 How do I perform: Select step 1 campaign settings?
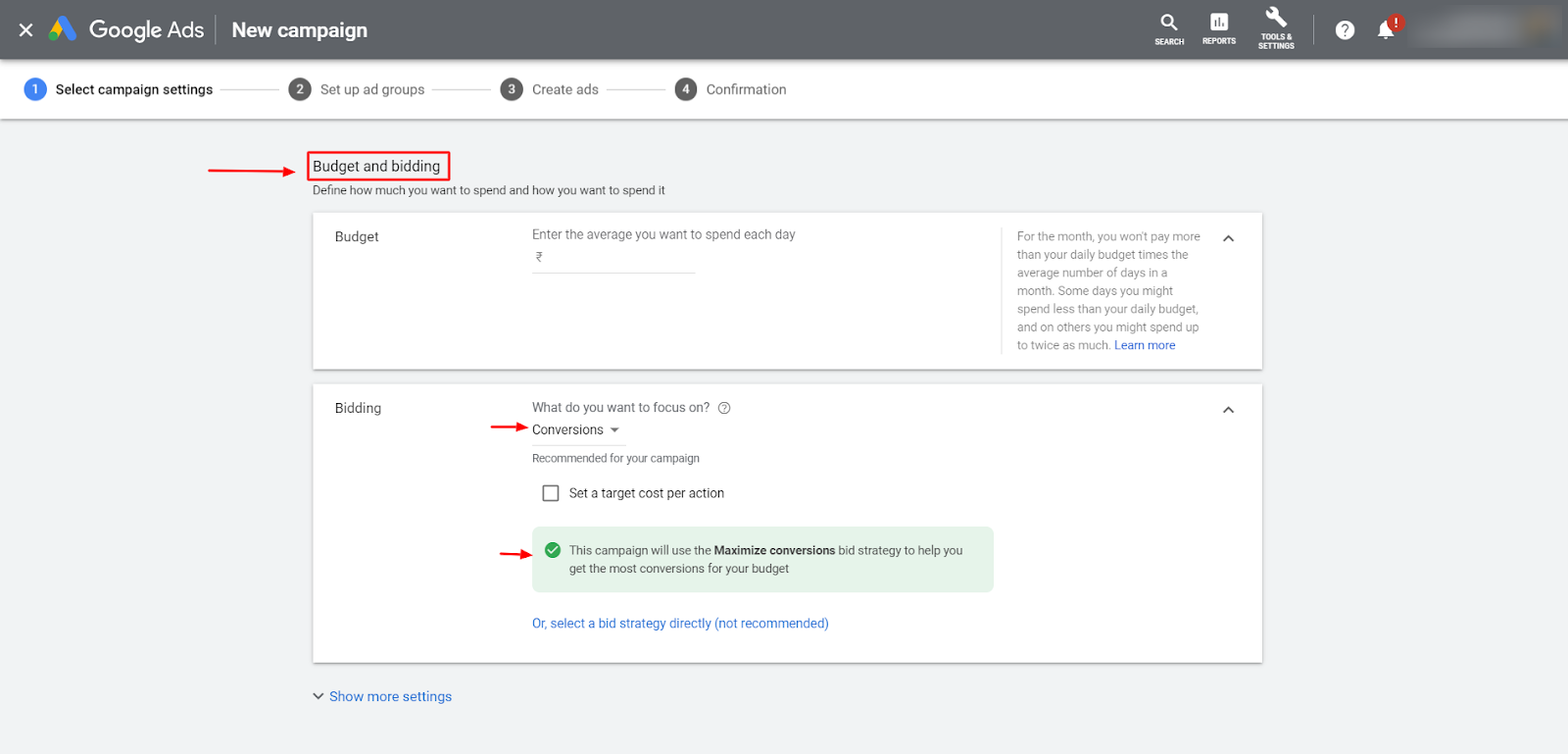coord(118,89)
